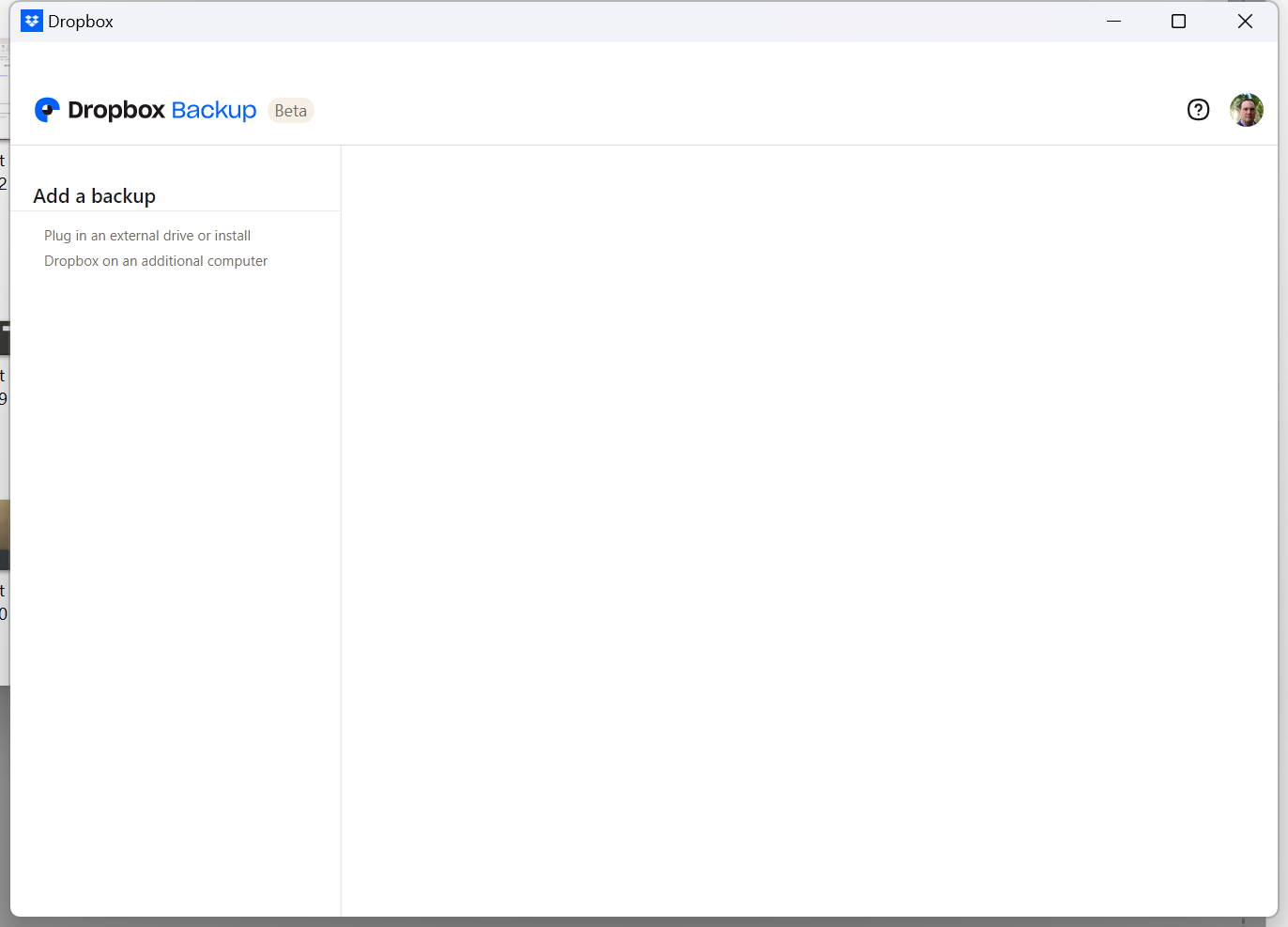
Task: Open the user profile avatar menu
Action: pos(1247,110)
